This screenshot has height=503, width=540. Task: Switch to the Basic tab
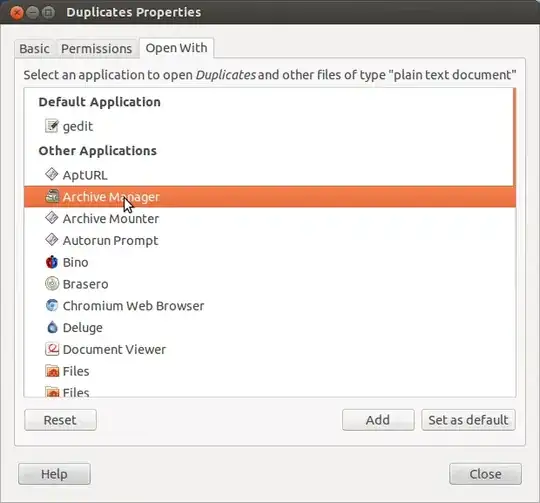[x=34, y=49]
